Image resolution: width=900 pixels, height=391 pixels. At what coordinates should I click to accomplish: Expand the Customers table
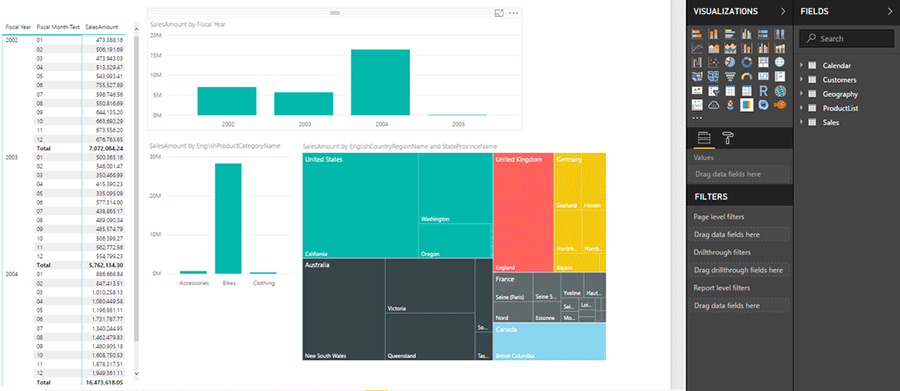coord(802,80)
